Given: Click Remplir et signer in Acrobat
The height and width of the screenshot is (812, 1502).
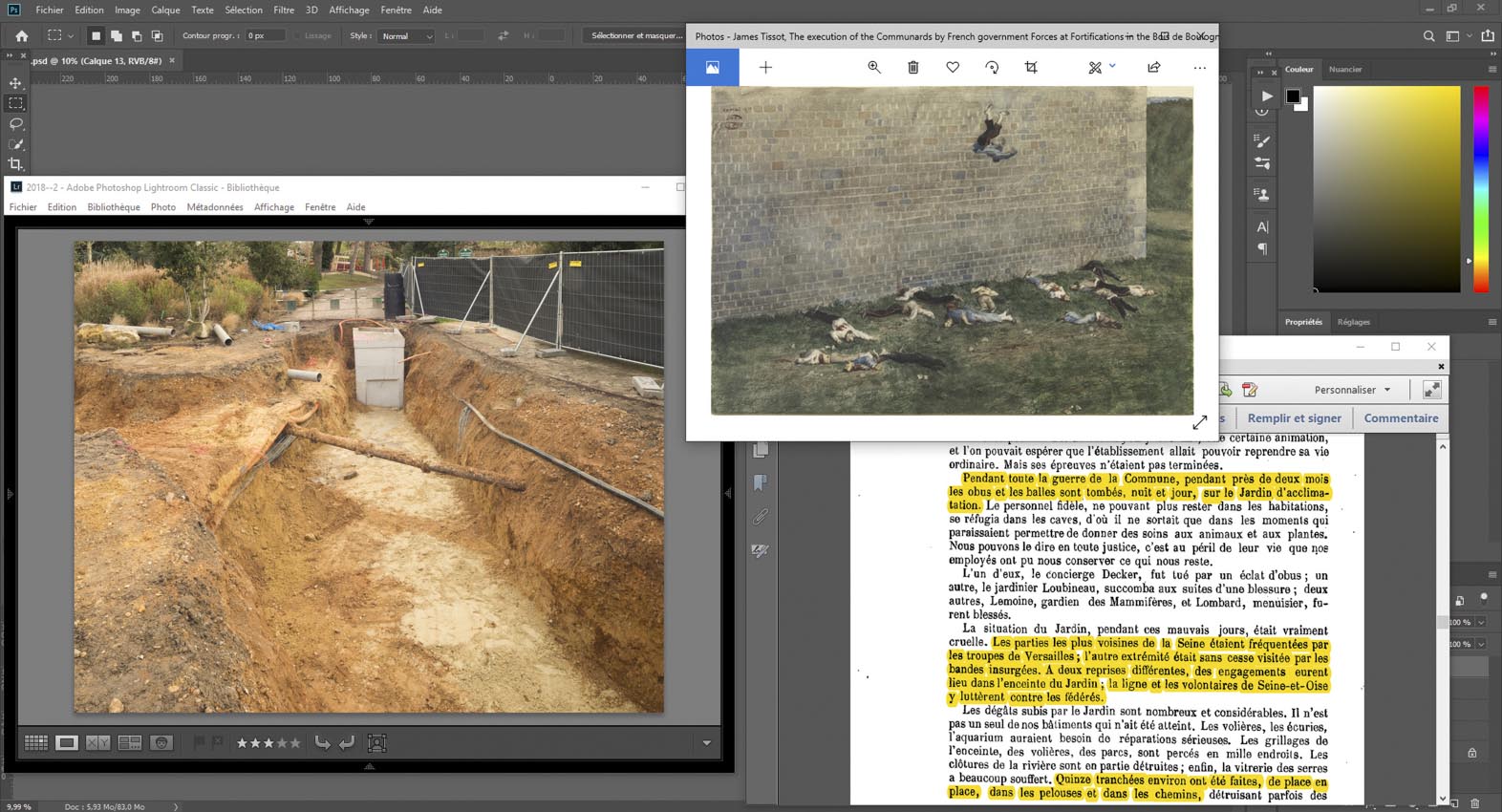Looking at the screenshot, I should click(x=1294, y=417).
